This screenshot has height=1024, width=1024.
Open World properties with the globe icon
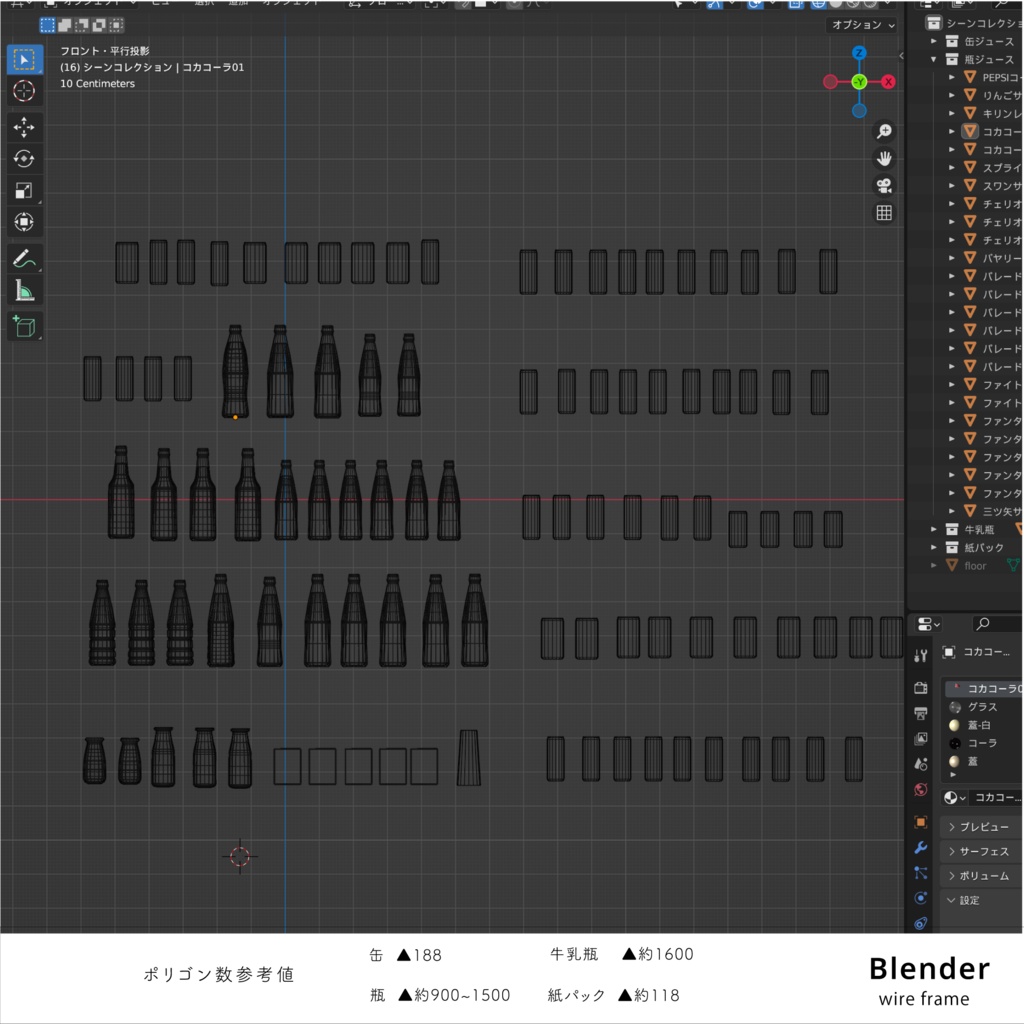point(920,789)
